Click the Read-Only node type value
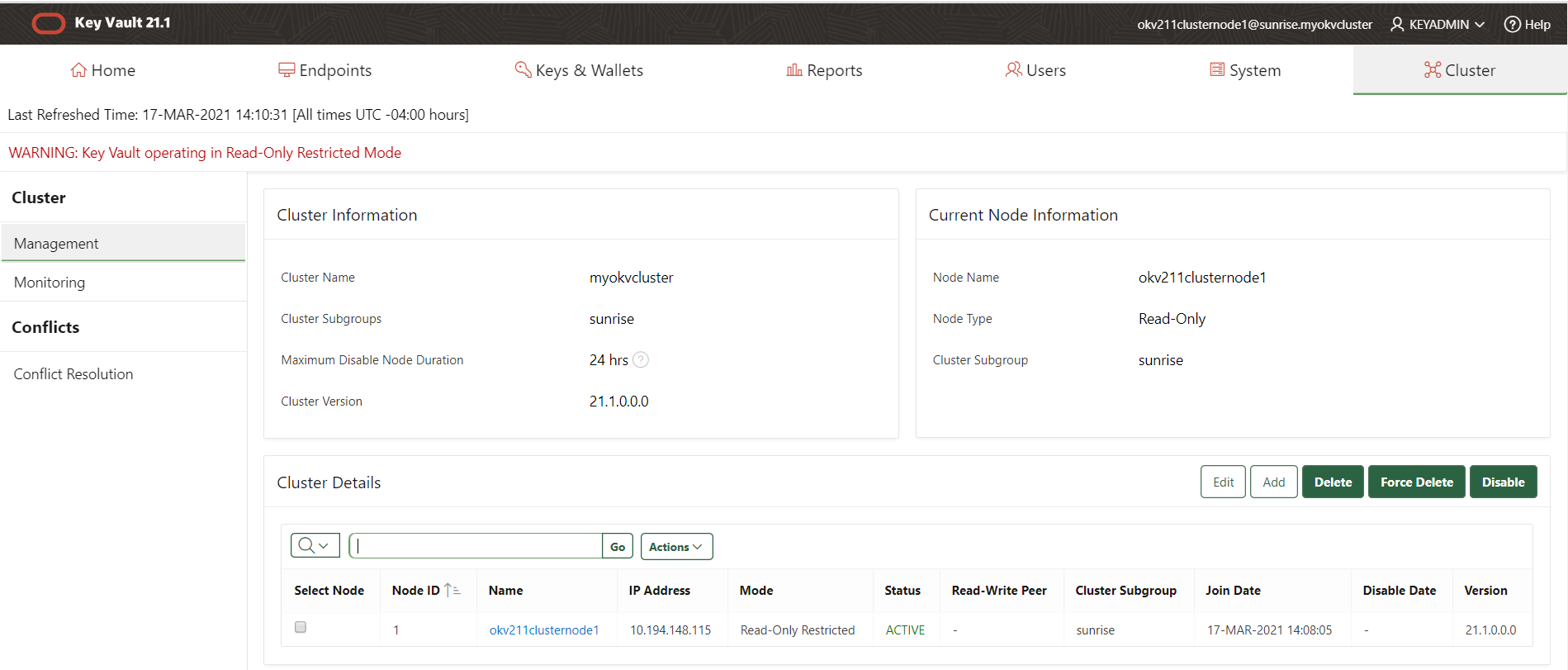This screenshot has width=1568, height=670. pyautogui.click(x=1172, y=319)
